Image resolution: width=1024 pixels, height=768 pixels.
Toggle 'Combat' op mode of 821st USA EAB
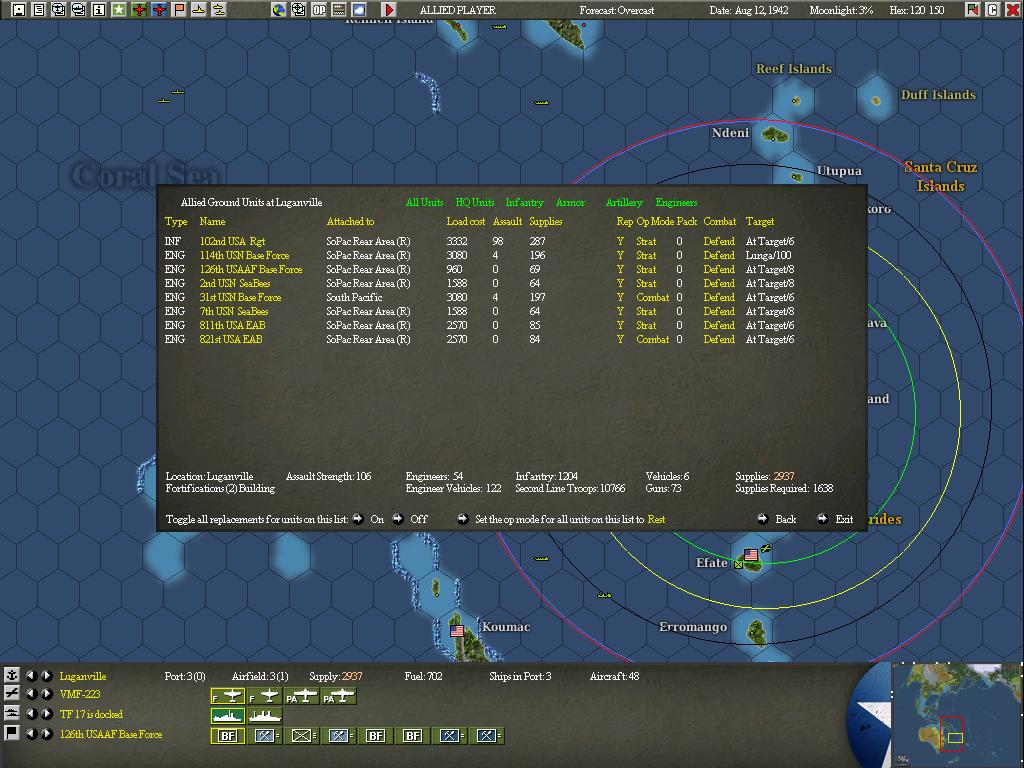652,339
